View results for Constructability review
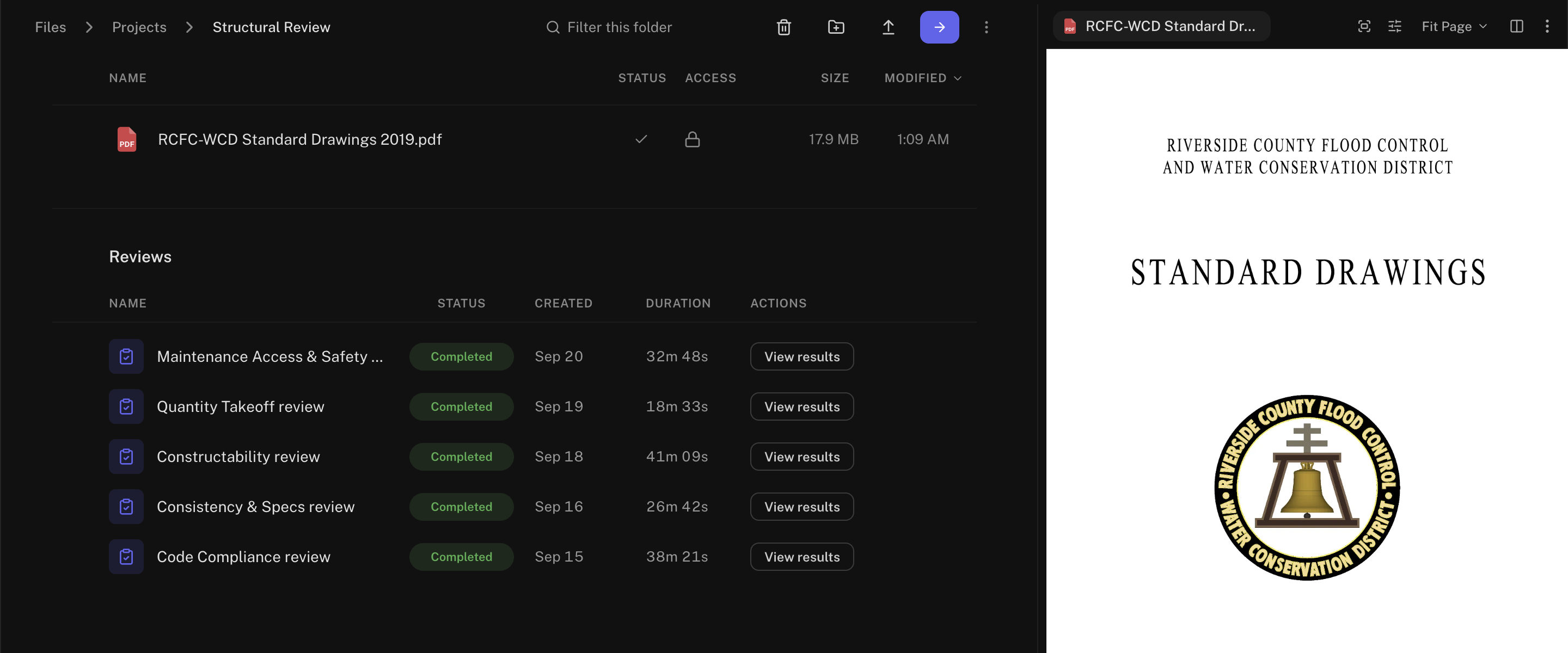The width and height of the screenshot is (1568, 653). click(801, 457)
